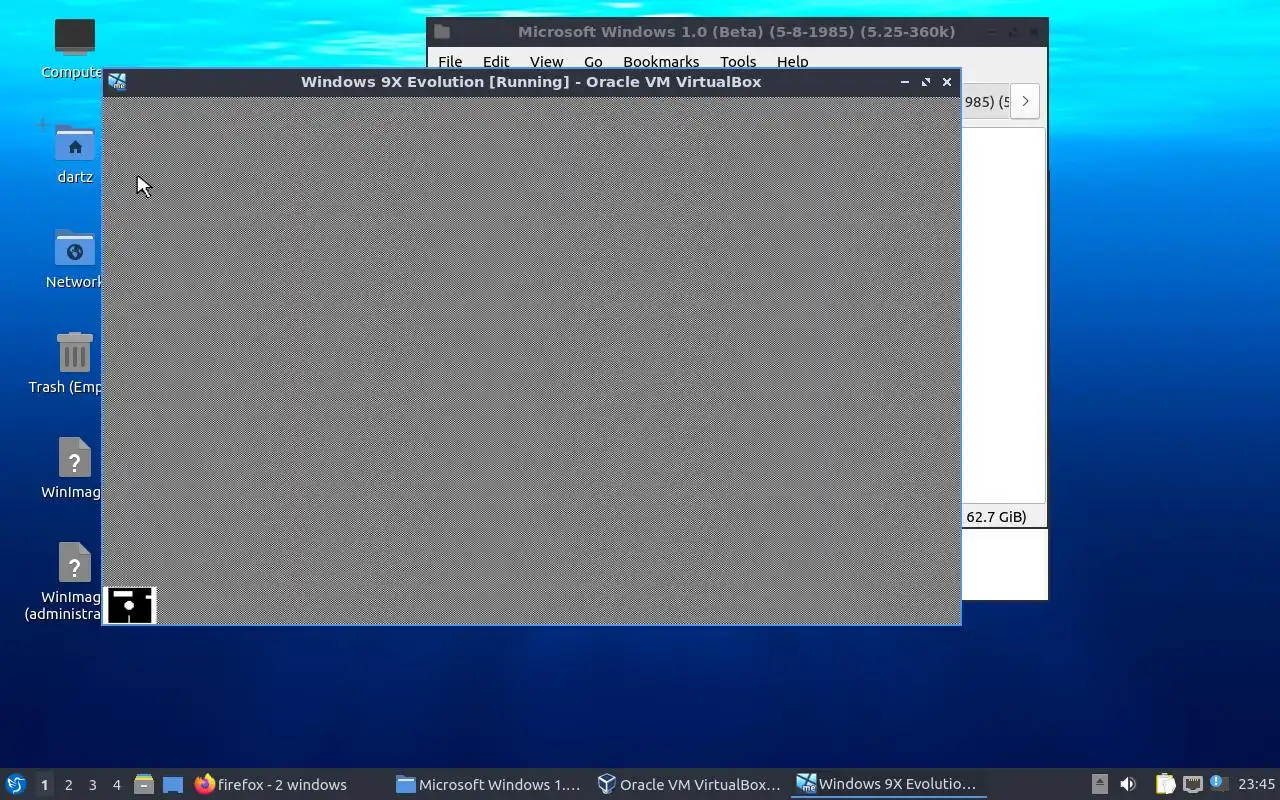This screenshot has height=800, width=1280.
Task: Switch to virtual desktop 2
Action: tap(68, 785)
